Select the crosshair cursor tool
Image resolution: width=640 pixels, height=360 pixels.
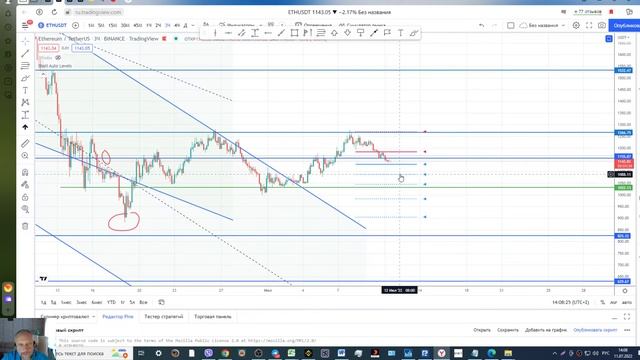25,42
